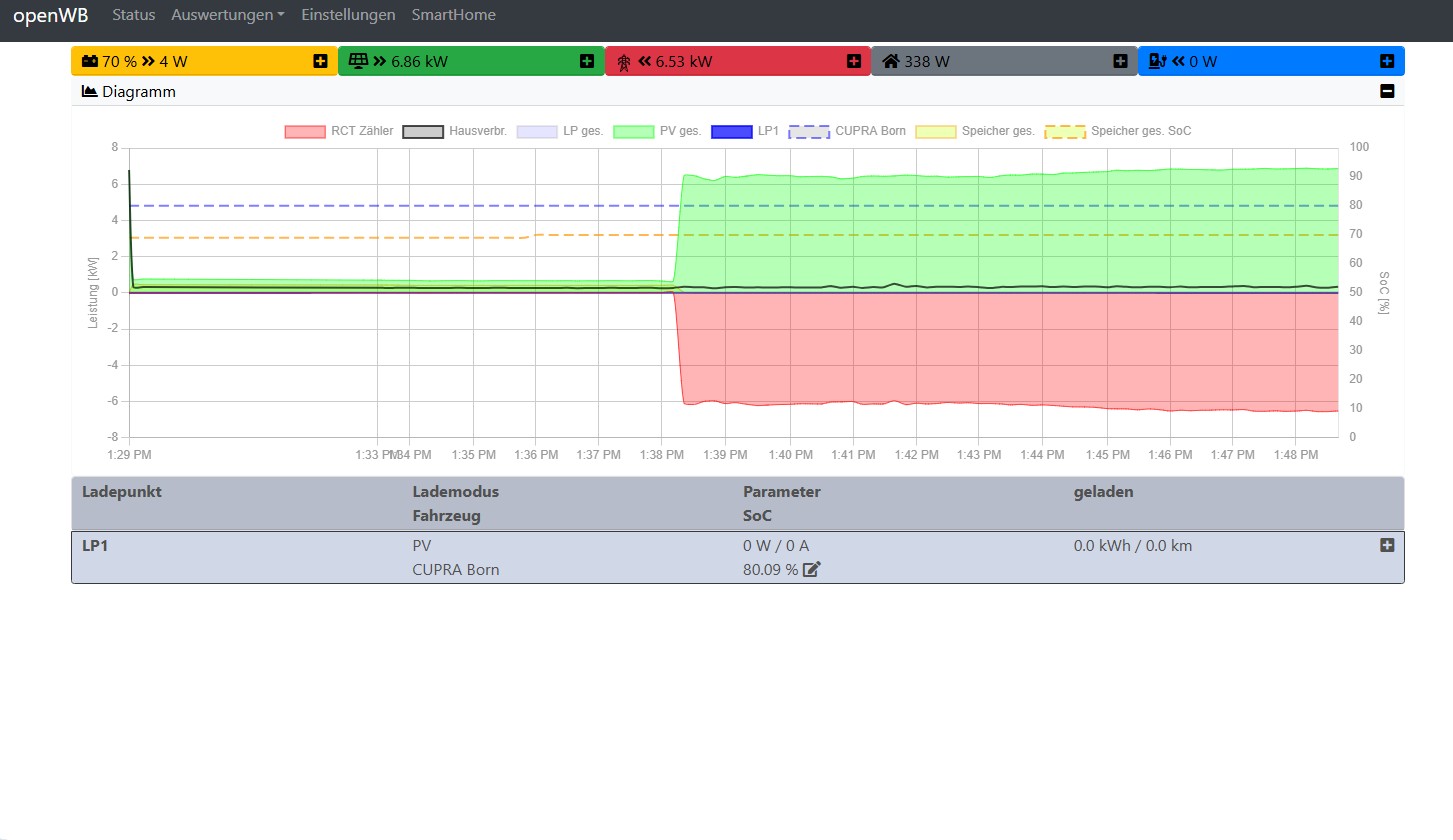
Task: Expand the green PV power tile
Action: click(x=587, y=61)
